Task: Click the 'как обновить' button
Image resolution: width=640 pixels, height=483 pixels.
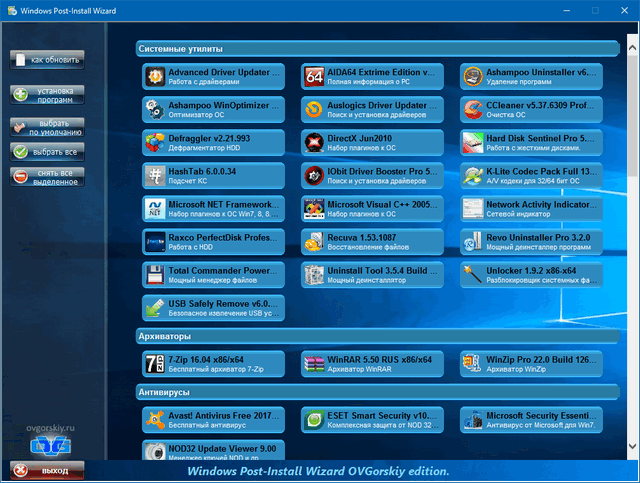Action: coord(47,60)
